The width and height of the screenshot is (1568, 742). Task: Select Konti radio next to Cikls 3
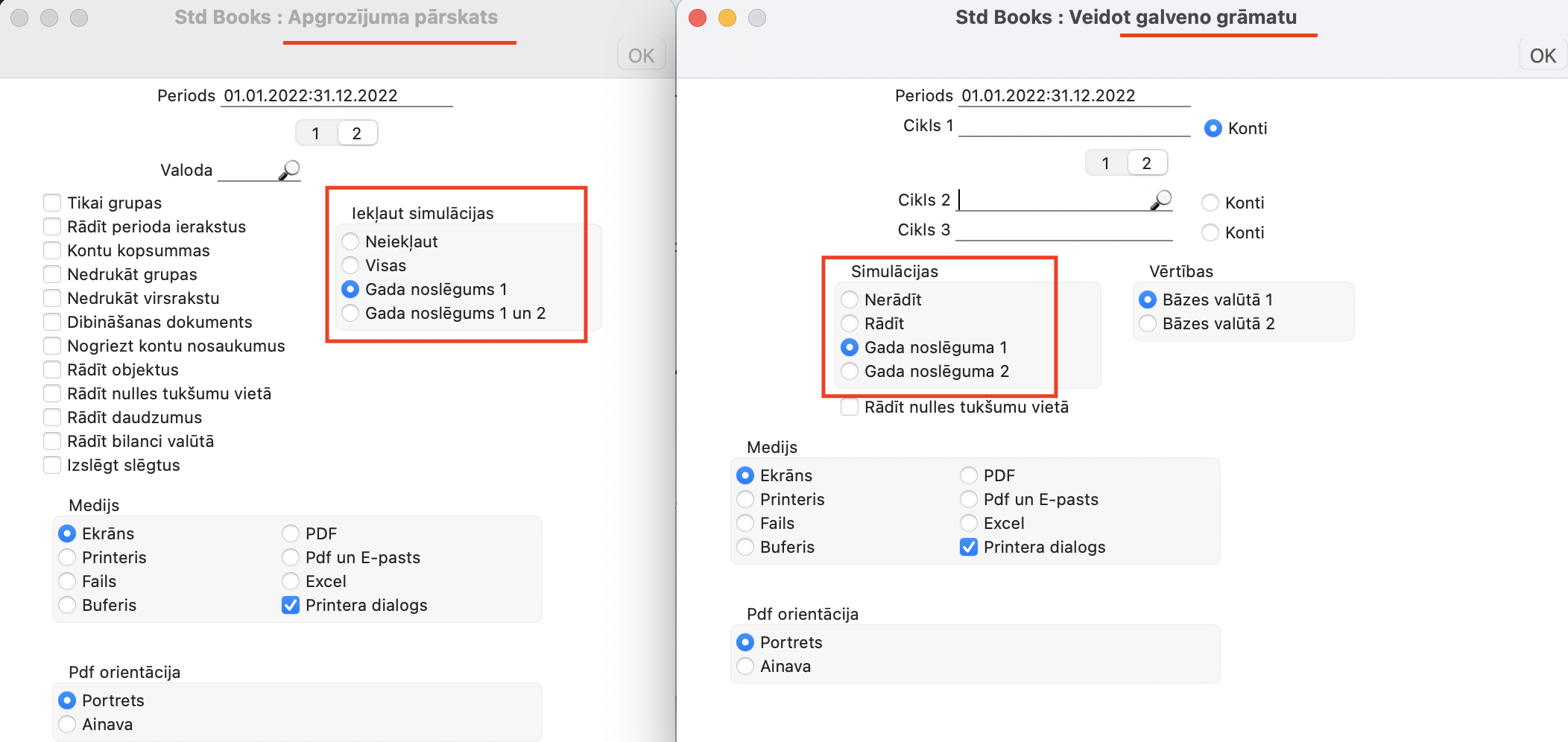(x=1210, y=232)
